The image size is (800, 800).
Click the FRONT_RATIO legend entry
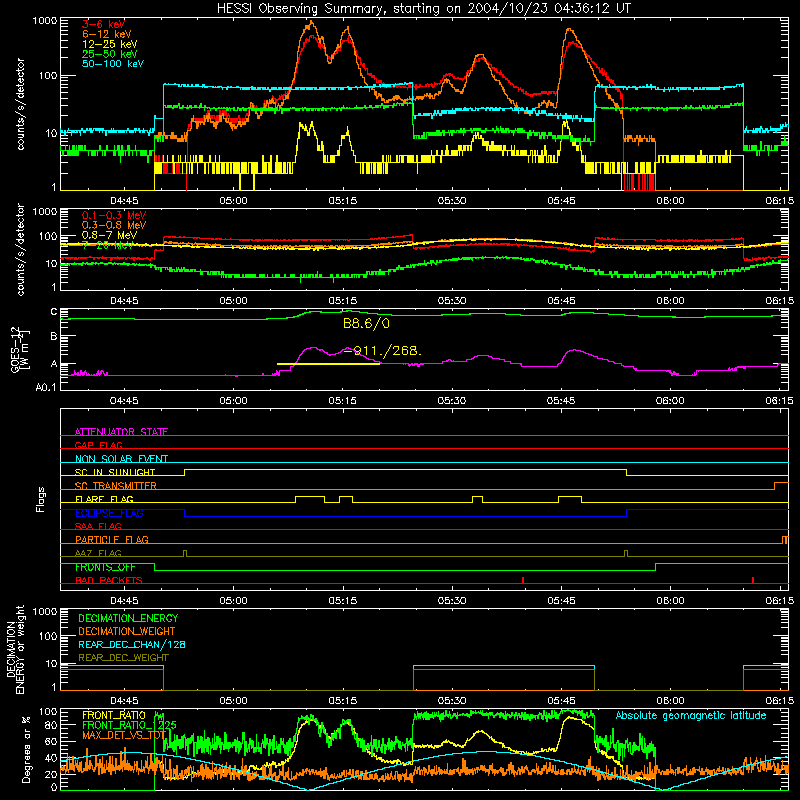coord(114,715)
